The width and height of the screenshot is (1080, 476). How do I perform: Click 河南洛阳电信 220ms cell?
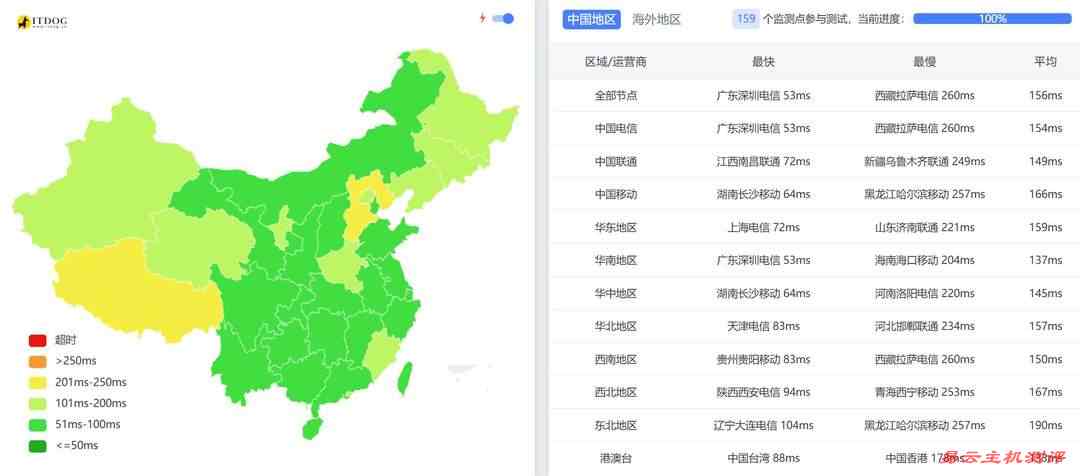click(924, 293)
